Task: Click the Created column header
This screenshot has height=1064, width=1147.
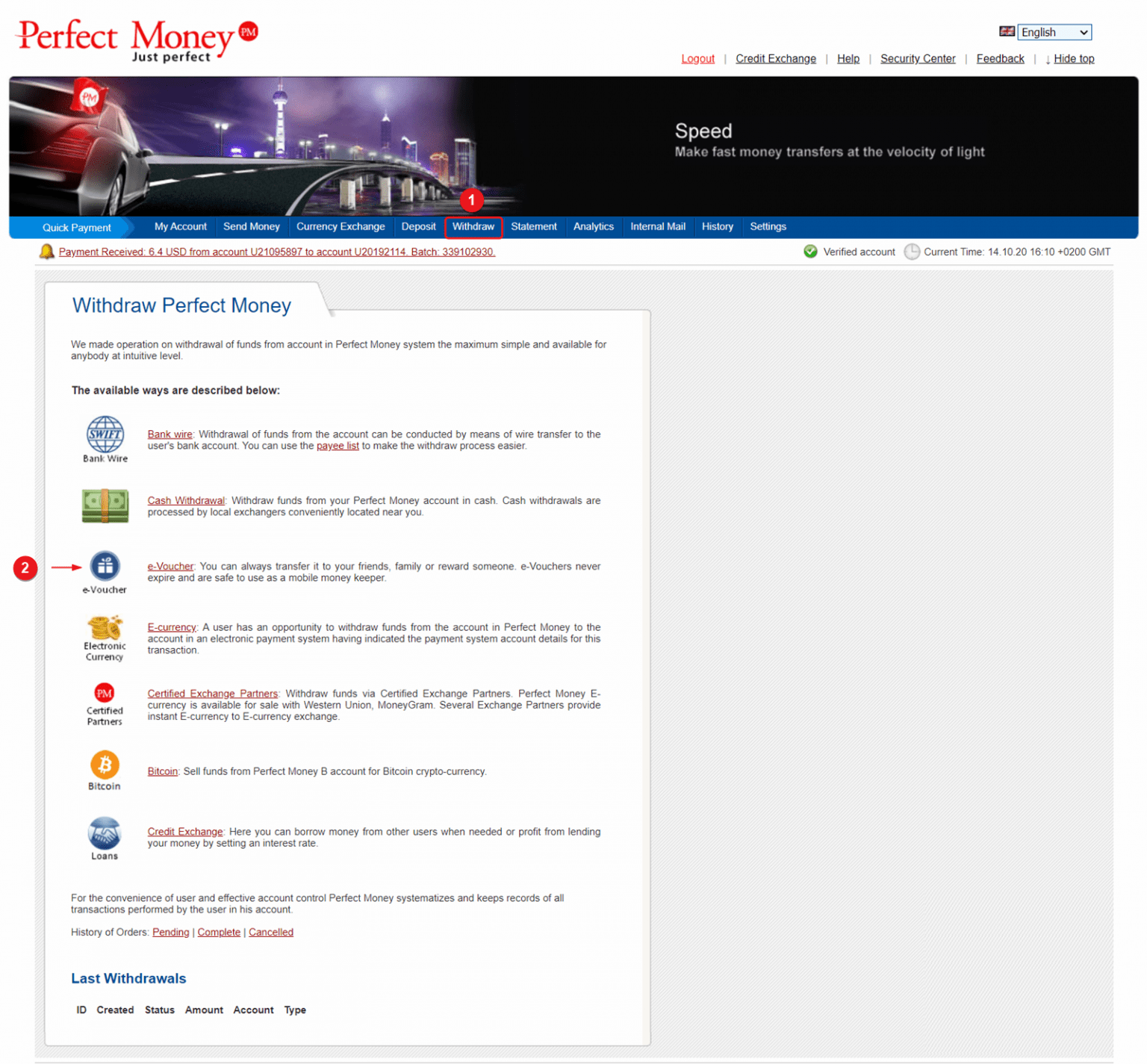Action: click(x=115, y=1010)
